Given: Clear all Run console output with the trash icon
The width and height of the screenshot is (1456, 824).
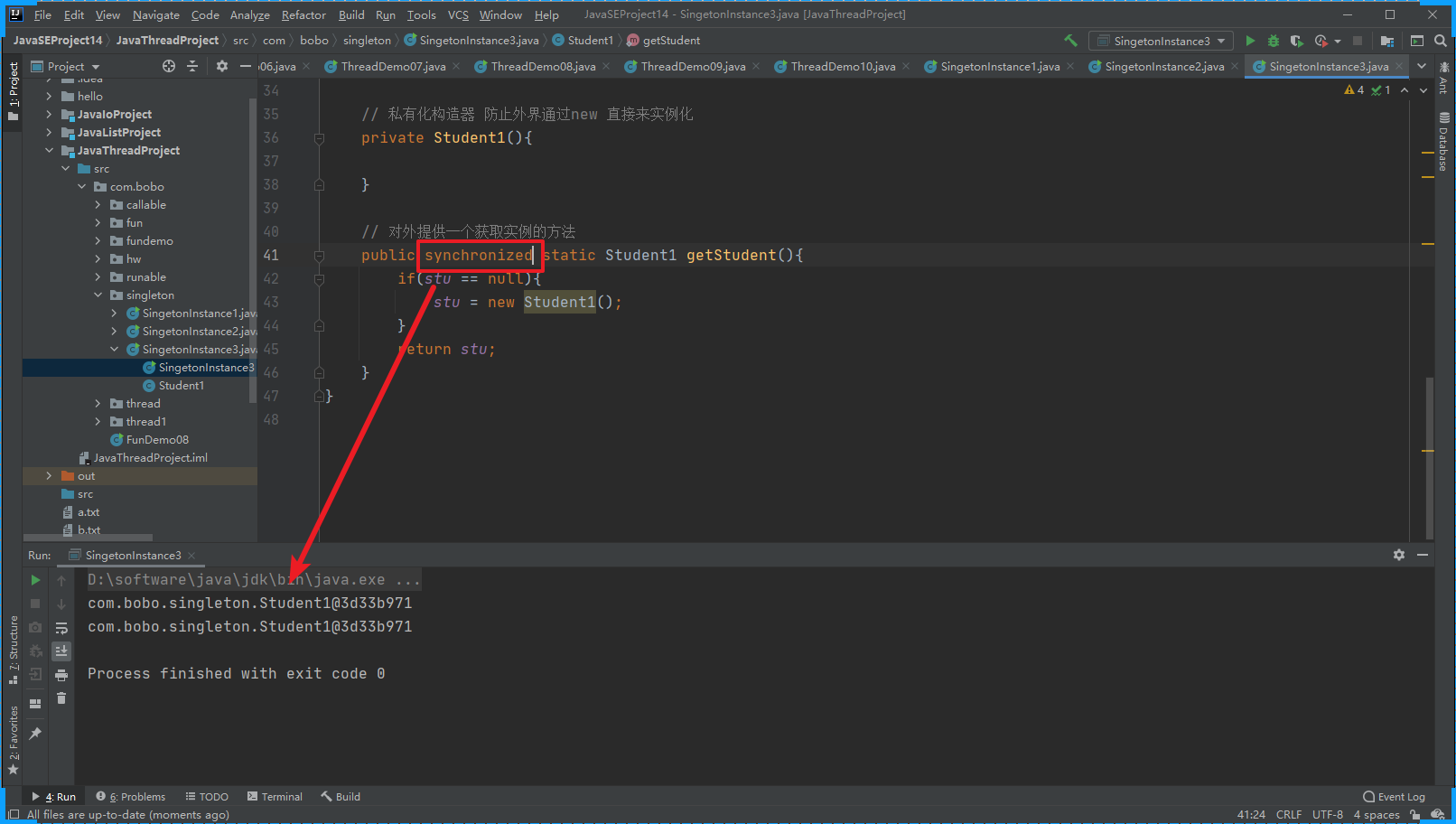Looking at the screenshot, I should 61,698.
